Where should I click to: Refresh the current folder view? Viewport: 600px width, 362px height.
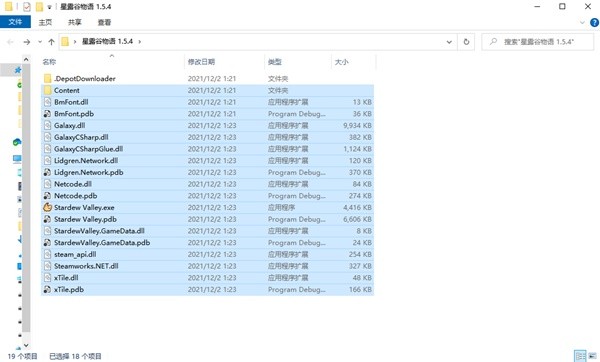(466, 42)
